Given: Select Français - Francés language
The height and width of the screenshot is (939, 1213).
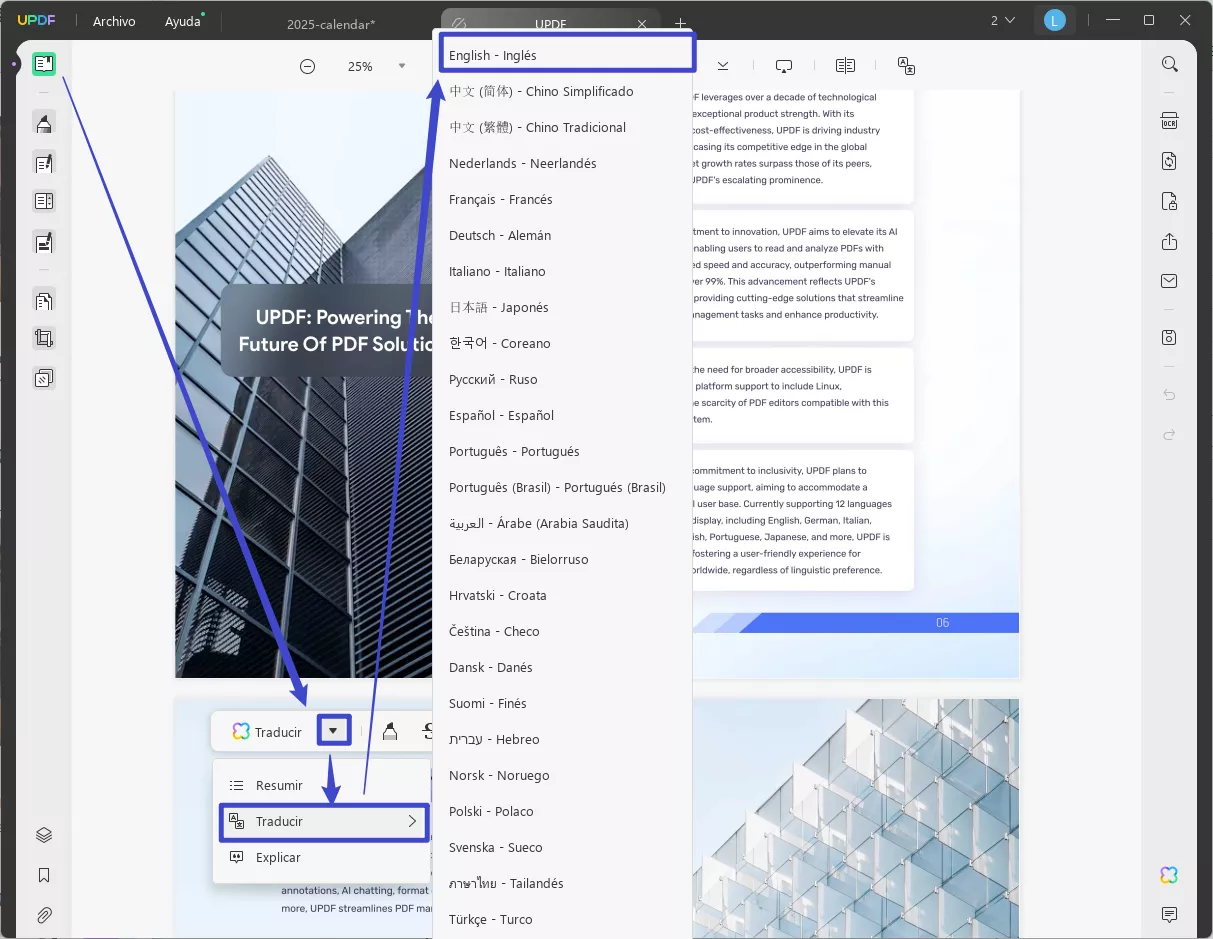Looking at the screenshot, I should click(x=562, y=199).
